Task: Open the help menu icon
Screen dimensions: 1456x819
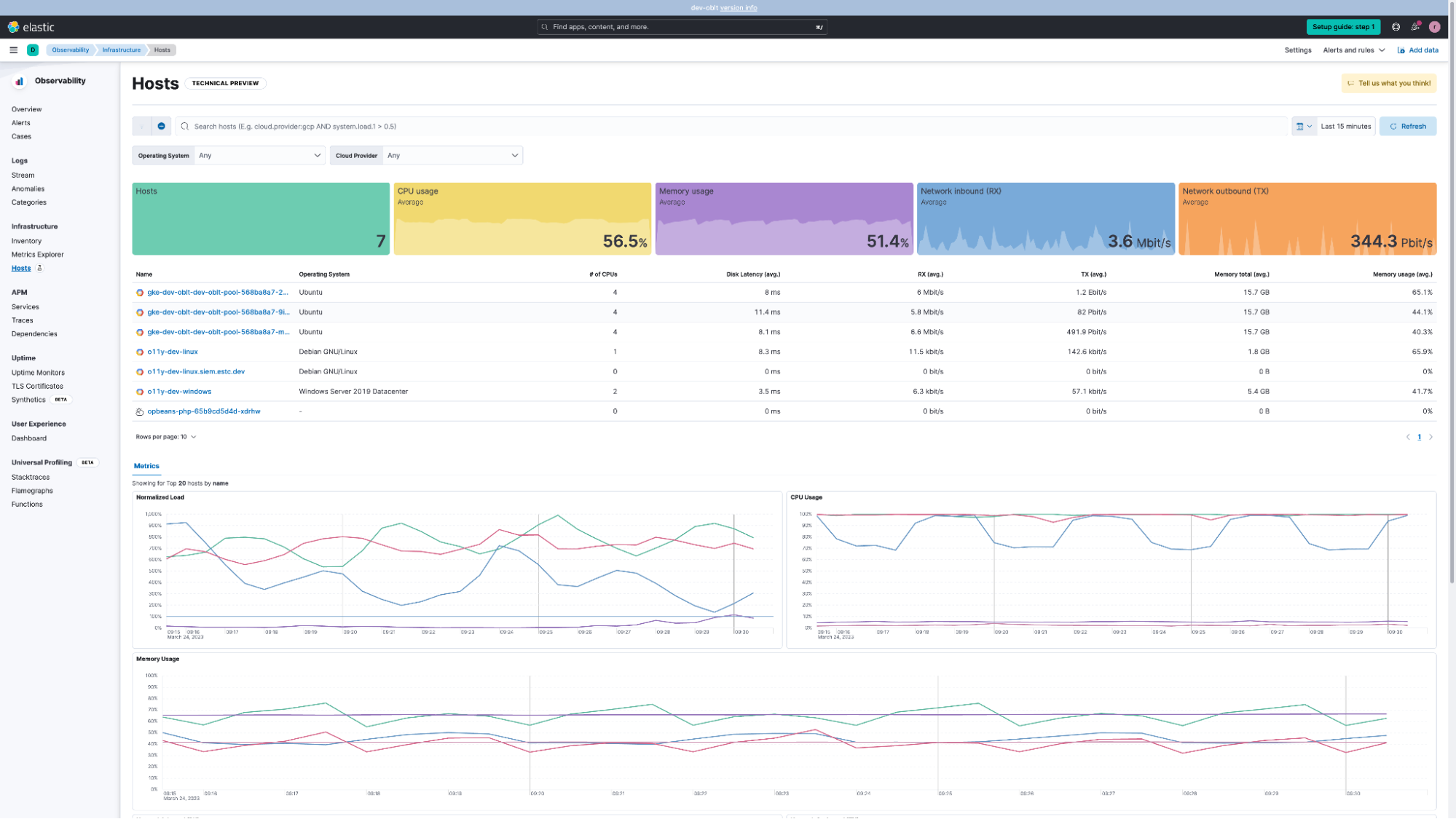Action: tap(1396, 27)
